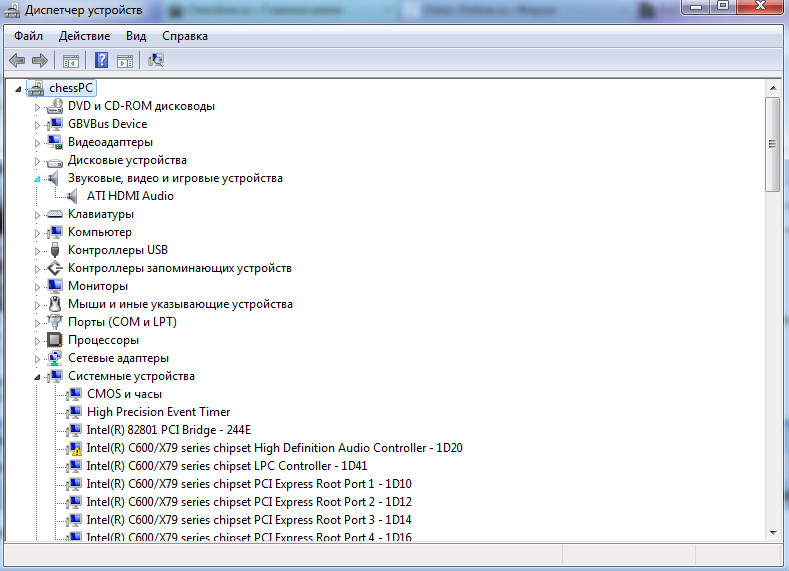Image resolution: width=789 pixels, height=571 pixels.
Task: Click the GBVBus Device icon
Action: 54,124
